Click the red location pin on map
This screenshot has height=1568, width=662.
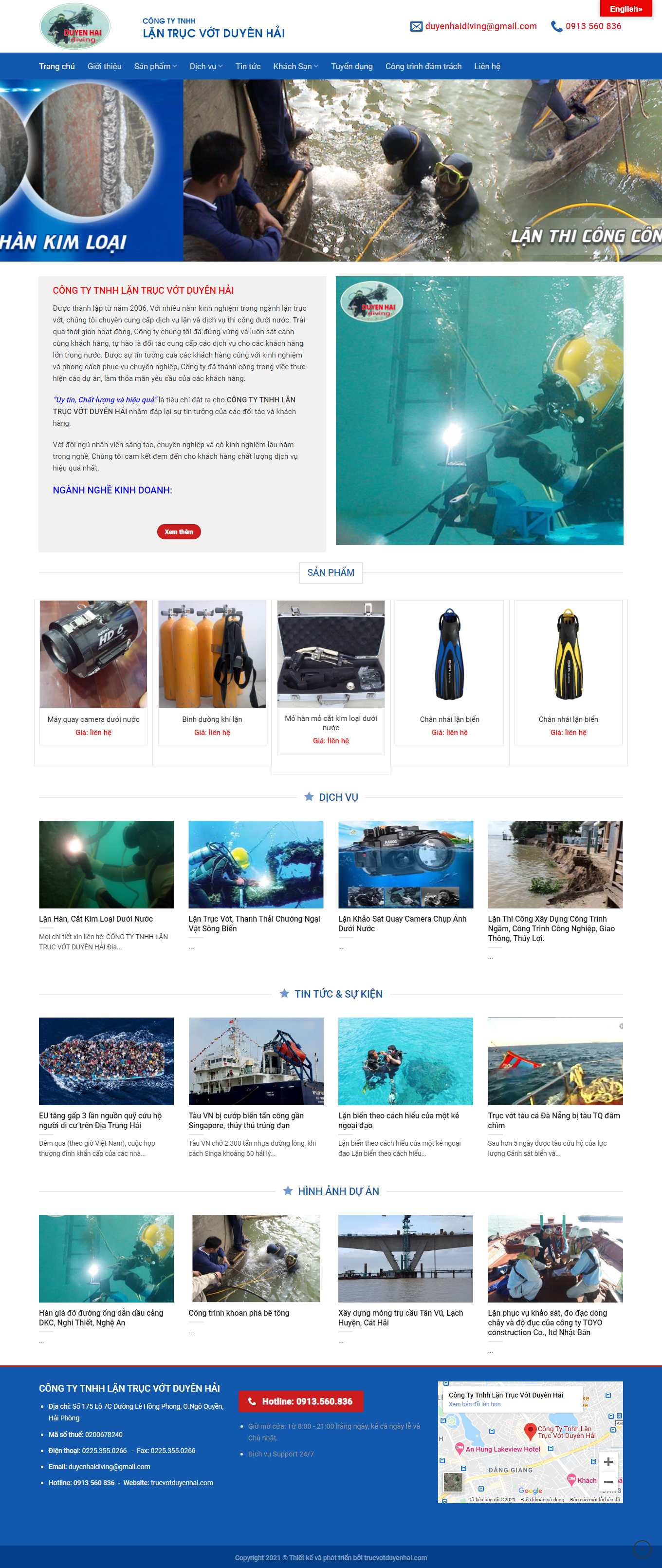[x=530, y=1431]
